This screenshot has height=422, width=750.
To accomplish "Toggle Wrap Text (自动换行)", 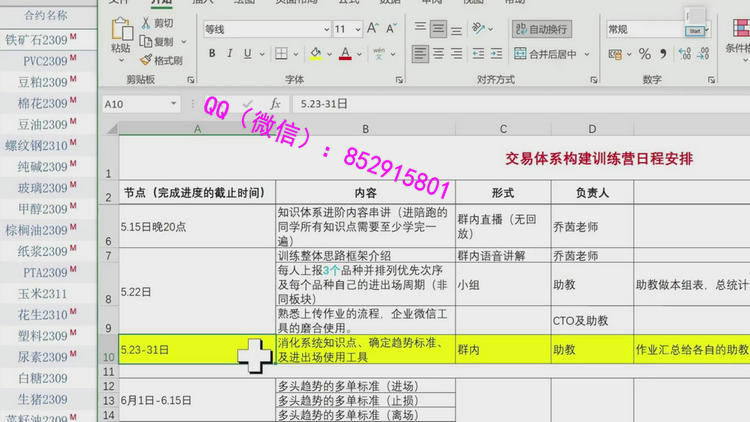I will click(x=543, y=29).
